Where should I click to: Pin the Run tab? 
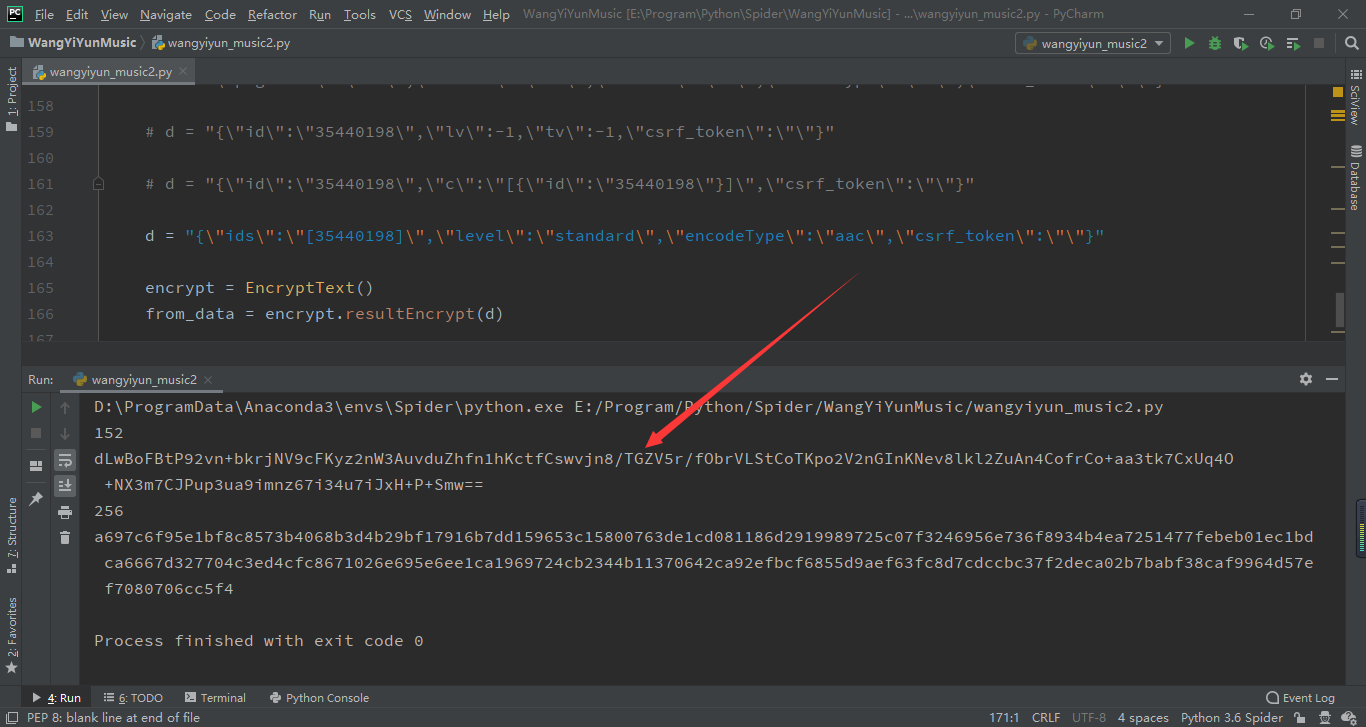tap(36, 498)
